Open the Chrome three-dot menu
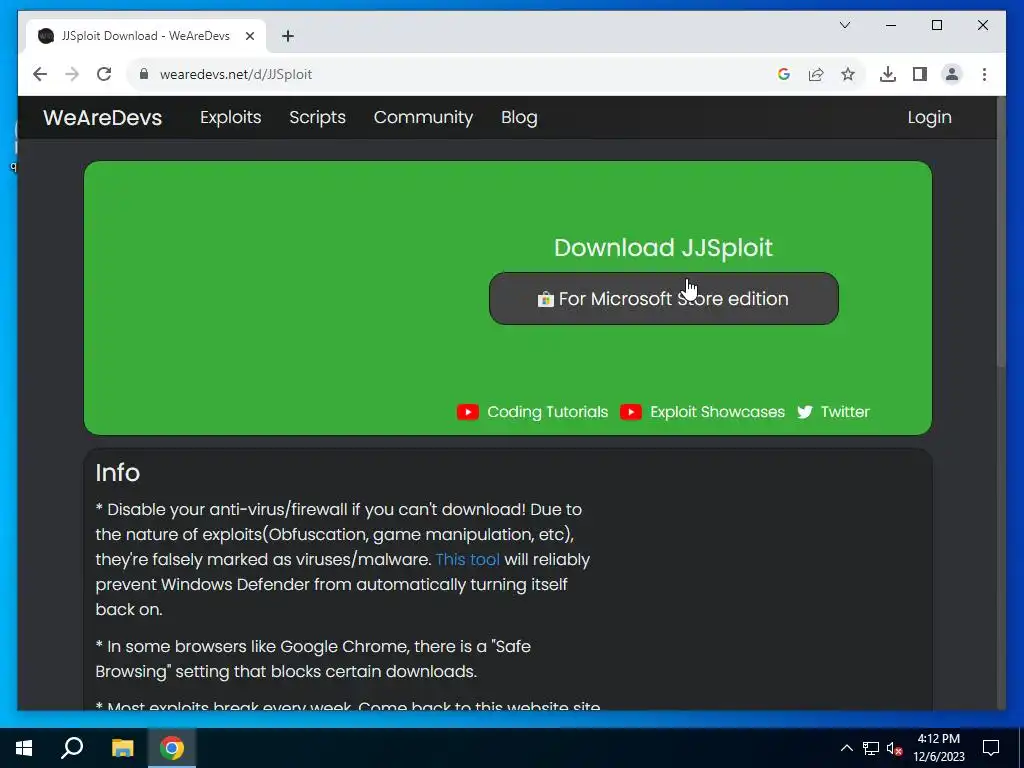 (x=984, y=74)
